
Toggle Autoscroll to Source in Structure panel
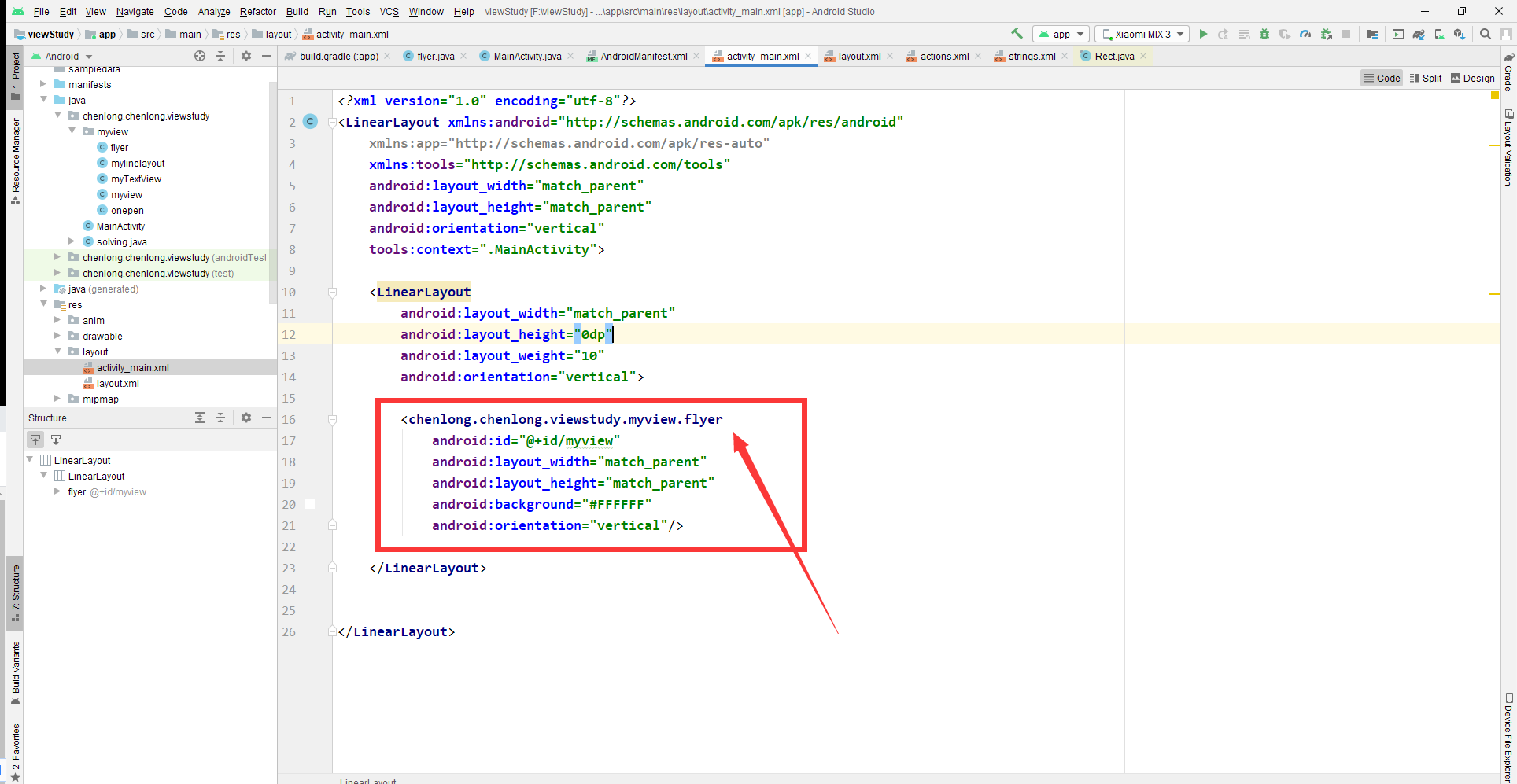(x=35, y=440)
